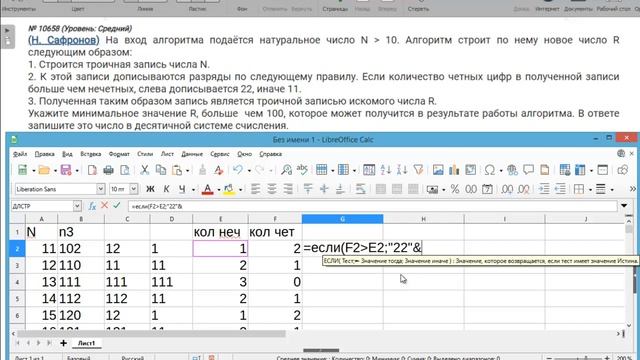Open Liberation Sans font name dropdown
Screen dimensions: 640x360
pos(100,189)
